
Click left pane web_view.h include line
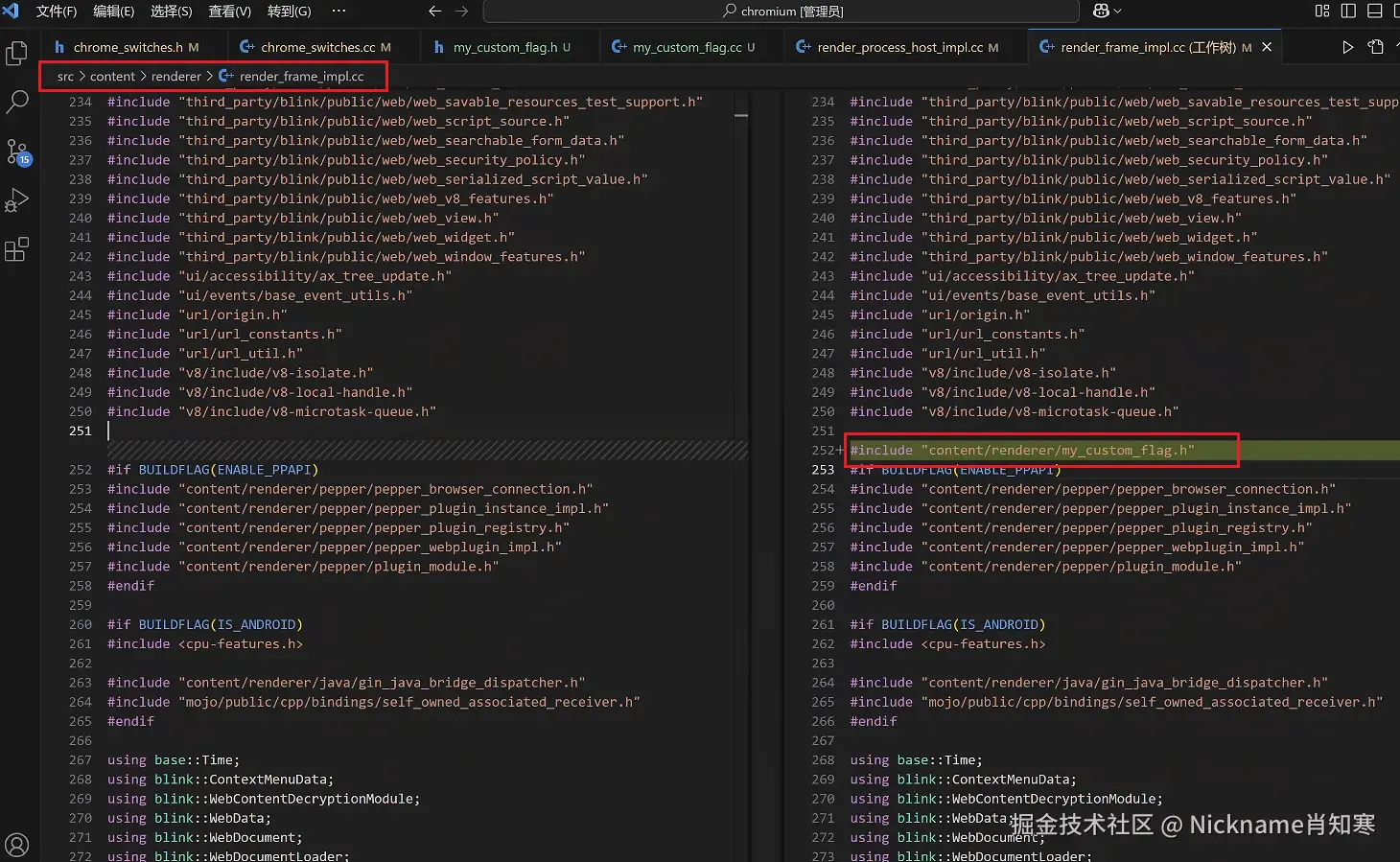coord(303,219)
